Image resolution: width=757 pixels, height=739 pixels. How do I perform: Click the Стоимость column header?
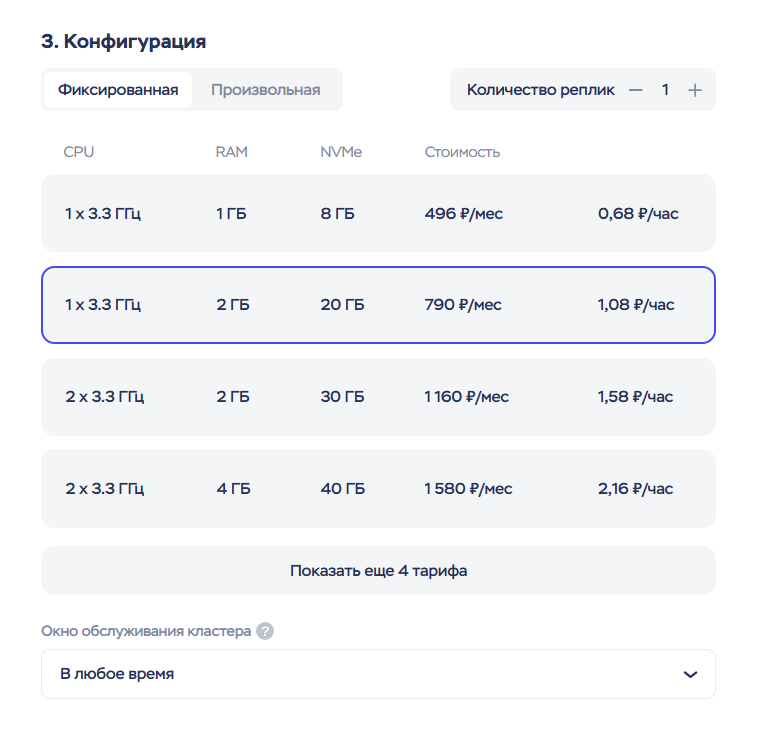tap(462, 152)
